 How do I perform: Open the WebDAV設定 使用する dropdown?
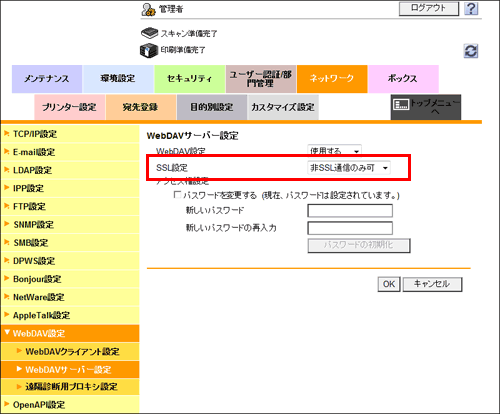coord(334,151)
